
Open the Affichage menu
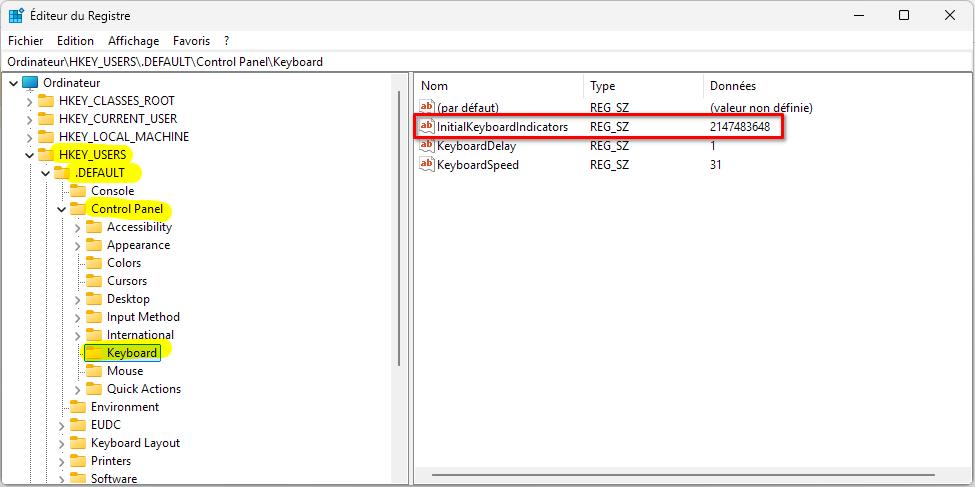coord(134,41)
